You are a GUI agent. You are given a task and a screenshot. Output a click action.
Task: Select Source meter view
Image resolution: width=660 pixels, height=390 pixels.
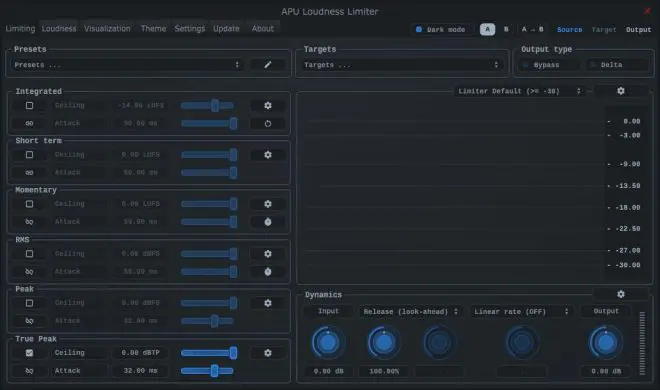coord(570,29)
